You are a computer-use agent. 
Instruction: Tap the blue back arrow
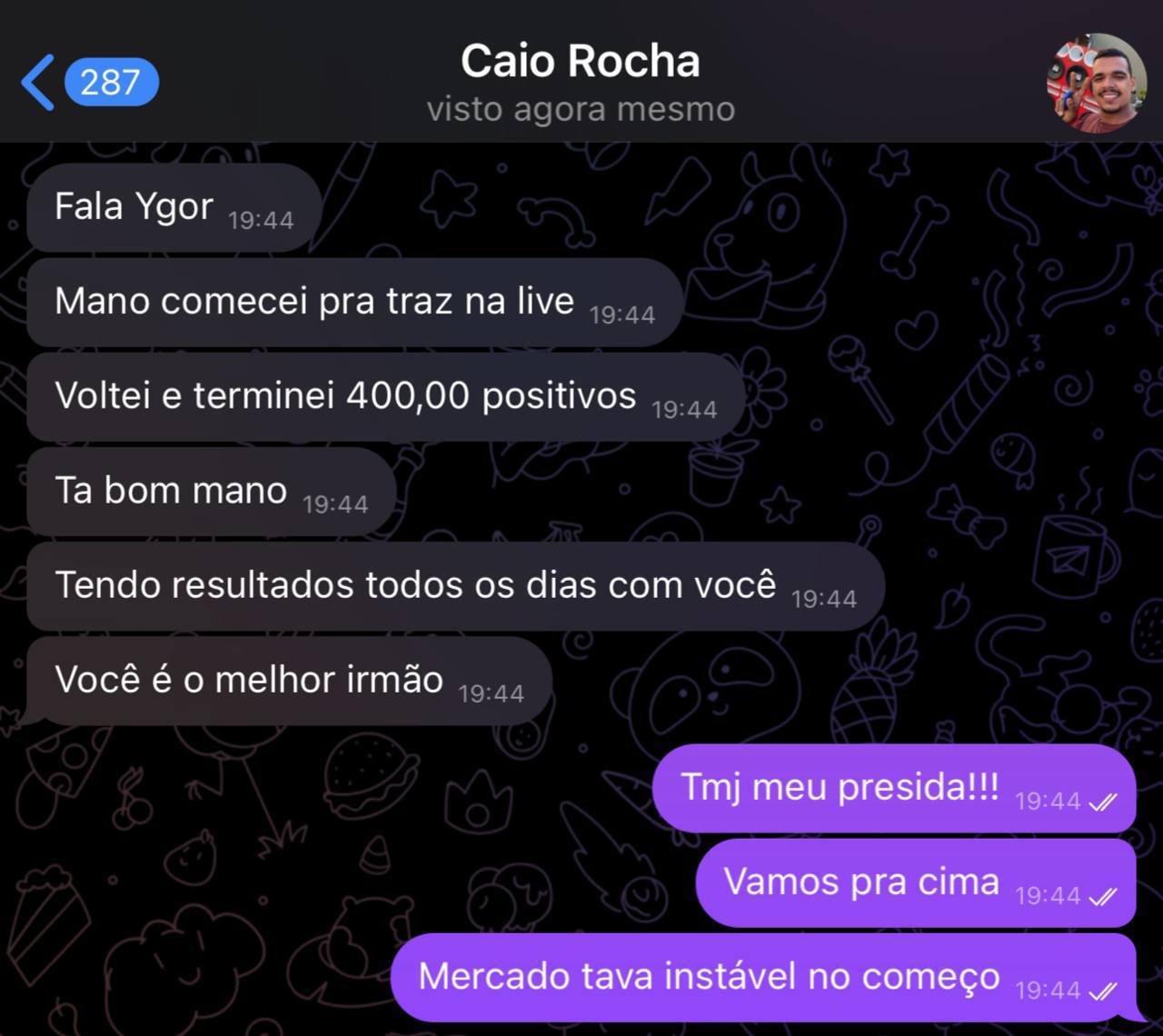(37, 83)
